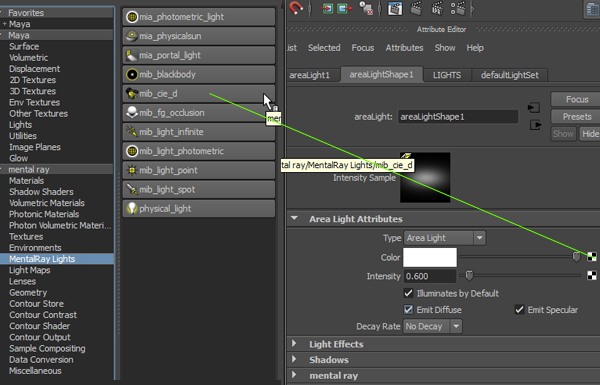Open the Help menu

[x=475, y=48]
